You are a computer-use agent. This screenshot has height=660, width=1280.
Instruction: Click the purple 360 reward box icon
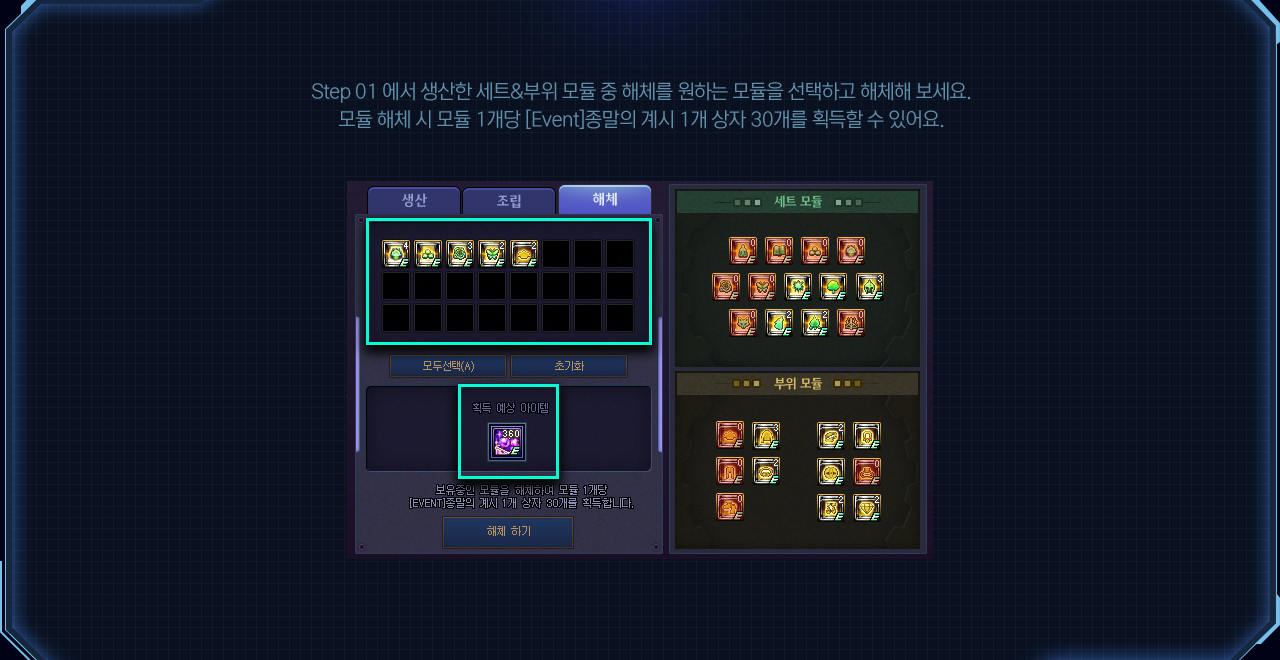tap(507, 442)
